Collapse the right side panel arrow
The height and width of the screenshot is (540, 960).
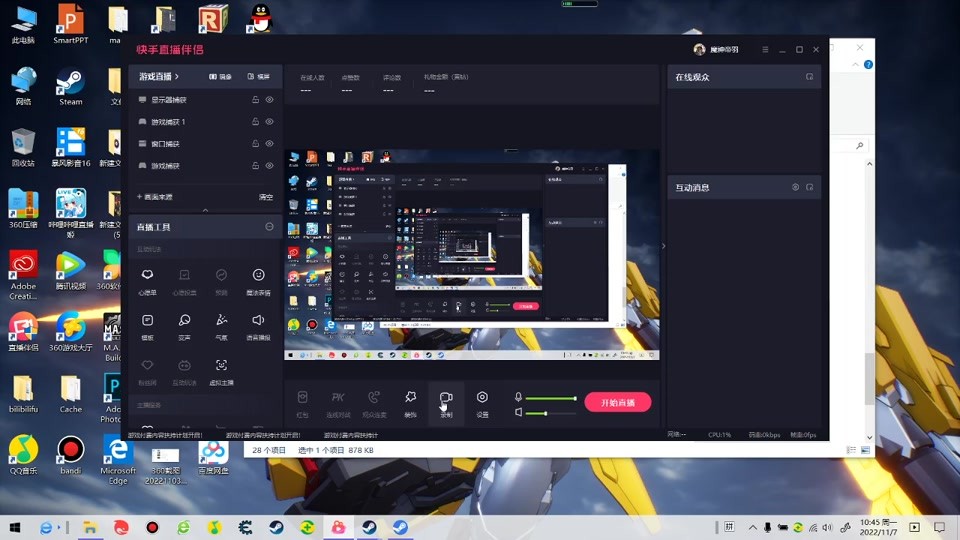(663, 246)
